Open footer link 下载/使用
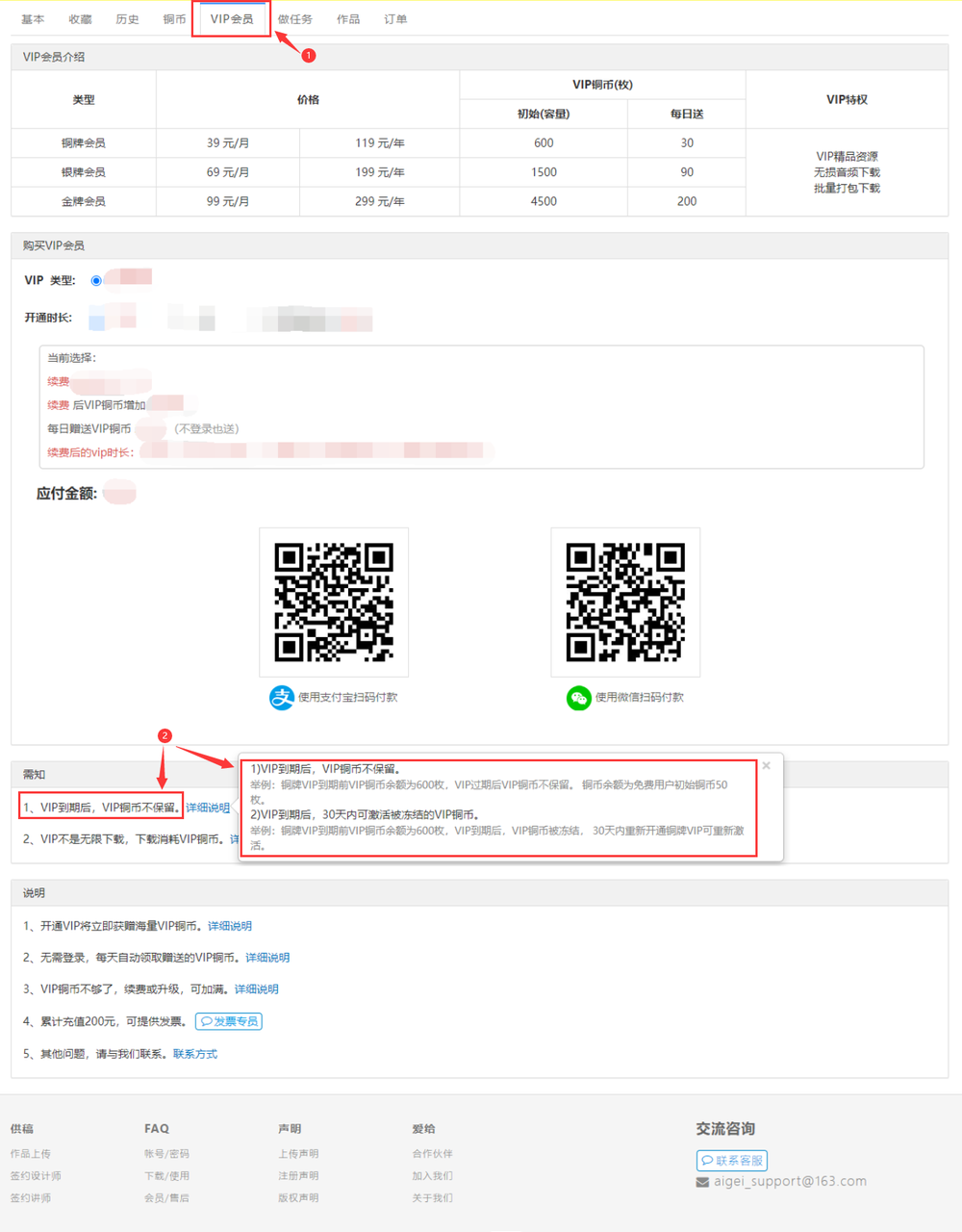The width and height of the screenshot is (962, 1232). coord(166,1176)
